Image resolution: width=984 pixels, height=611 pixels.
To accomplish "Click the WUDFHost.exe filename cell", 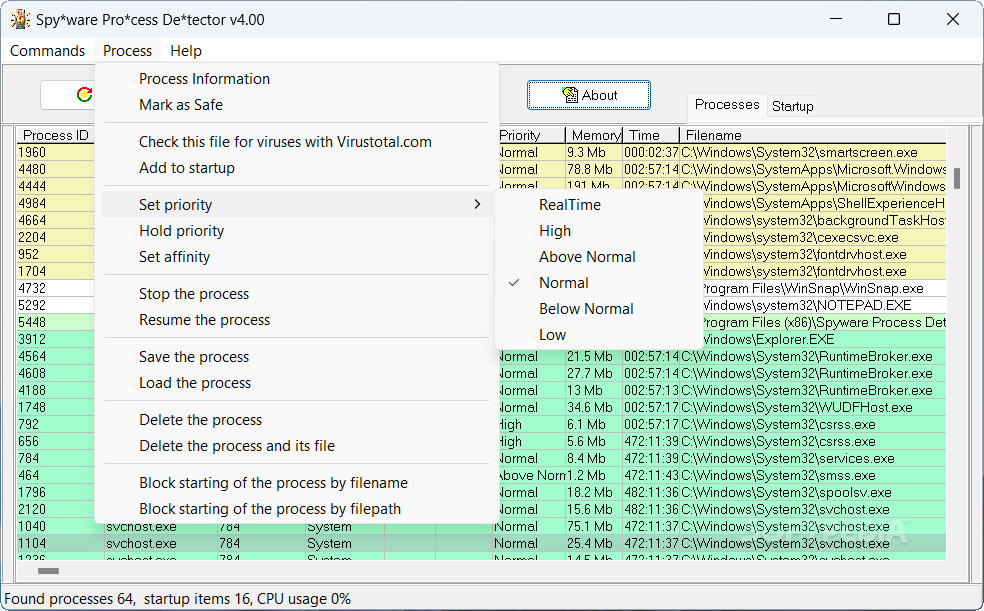I will pyautogui.click(x=813, y=408).
